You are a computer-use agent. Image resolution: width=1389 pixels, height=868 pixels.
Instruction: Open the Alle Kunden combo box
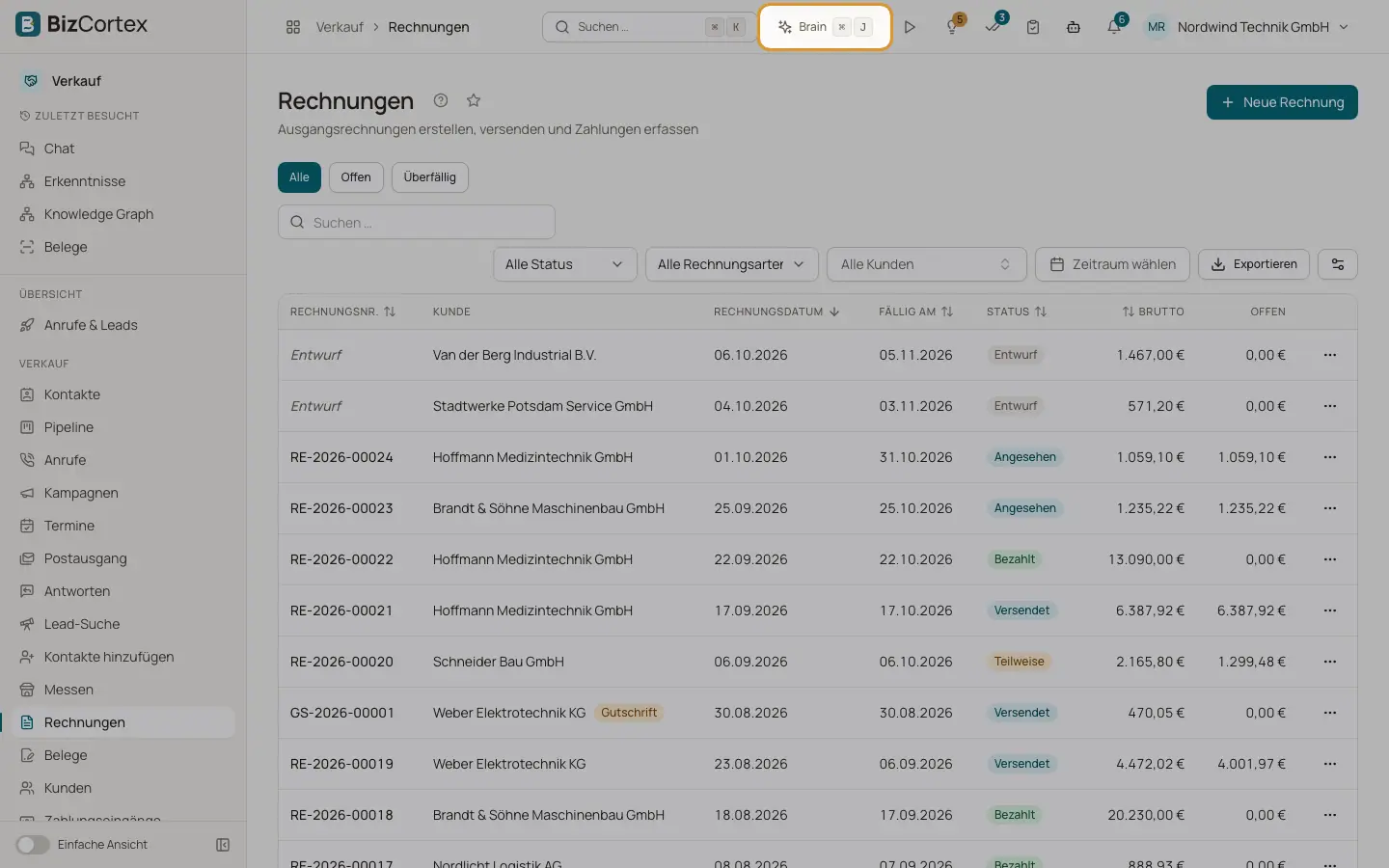coord(927,264)
